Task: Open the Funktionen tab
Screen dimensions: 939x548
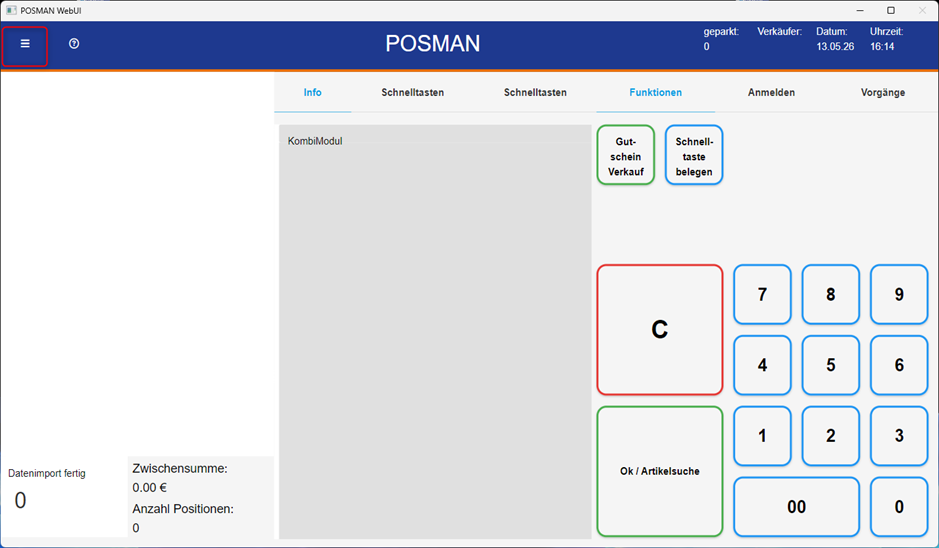Action: coord(655,92)
